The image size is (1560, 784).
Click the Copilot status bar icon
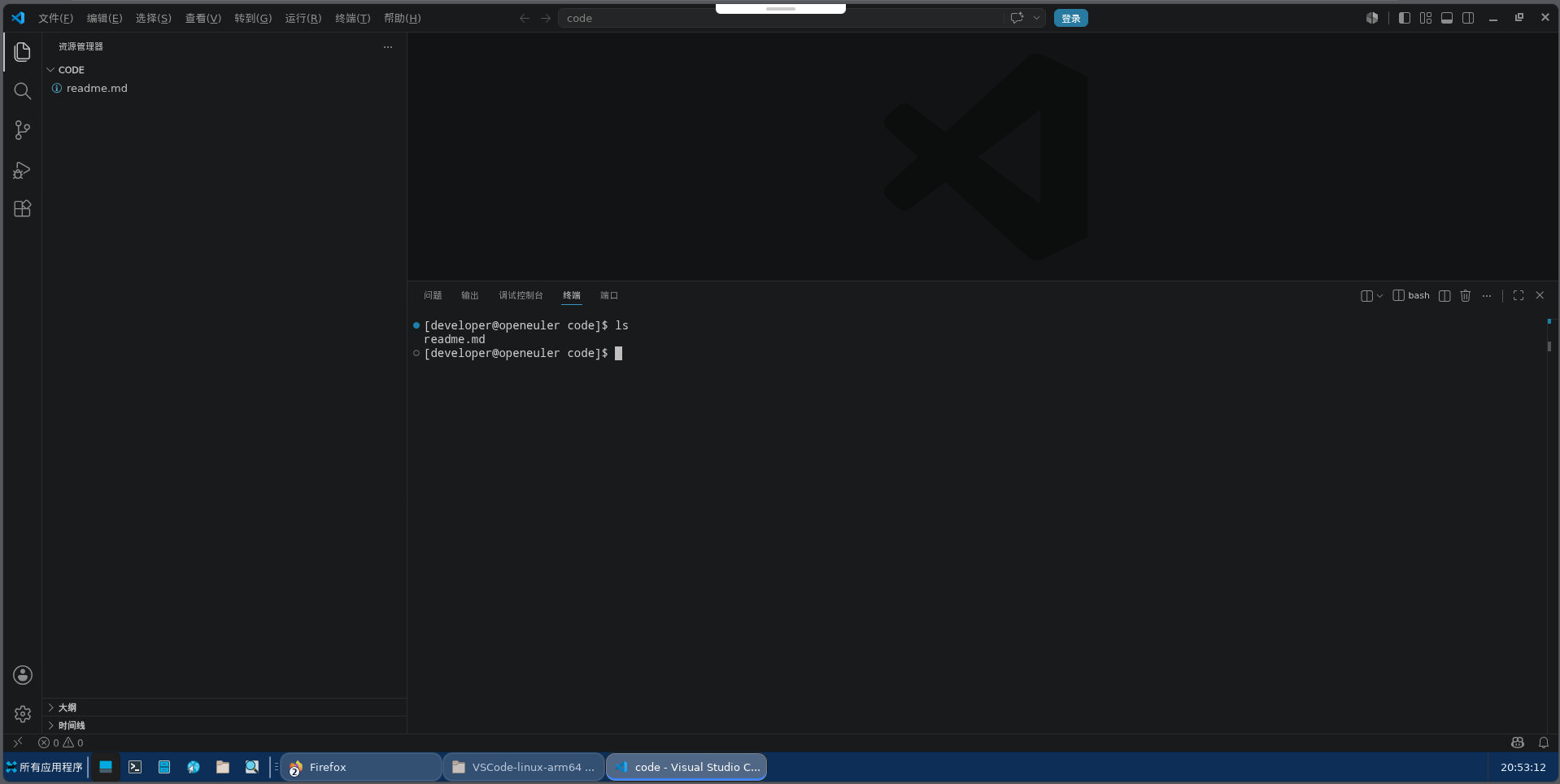tap(1518, 743)
